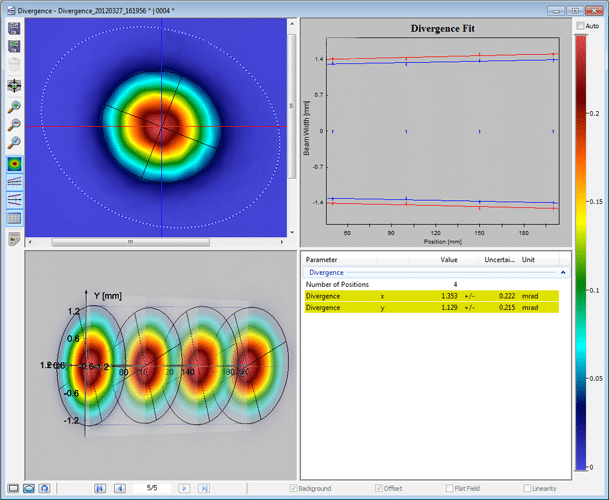Click the beam image vertical scrollbar thumb
The height and width of the screenshot is (500, 609).
point(292,106)
